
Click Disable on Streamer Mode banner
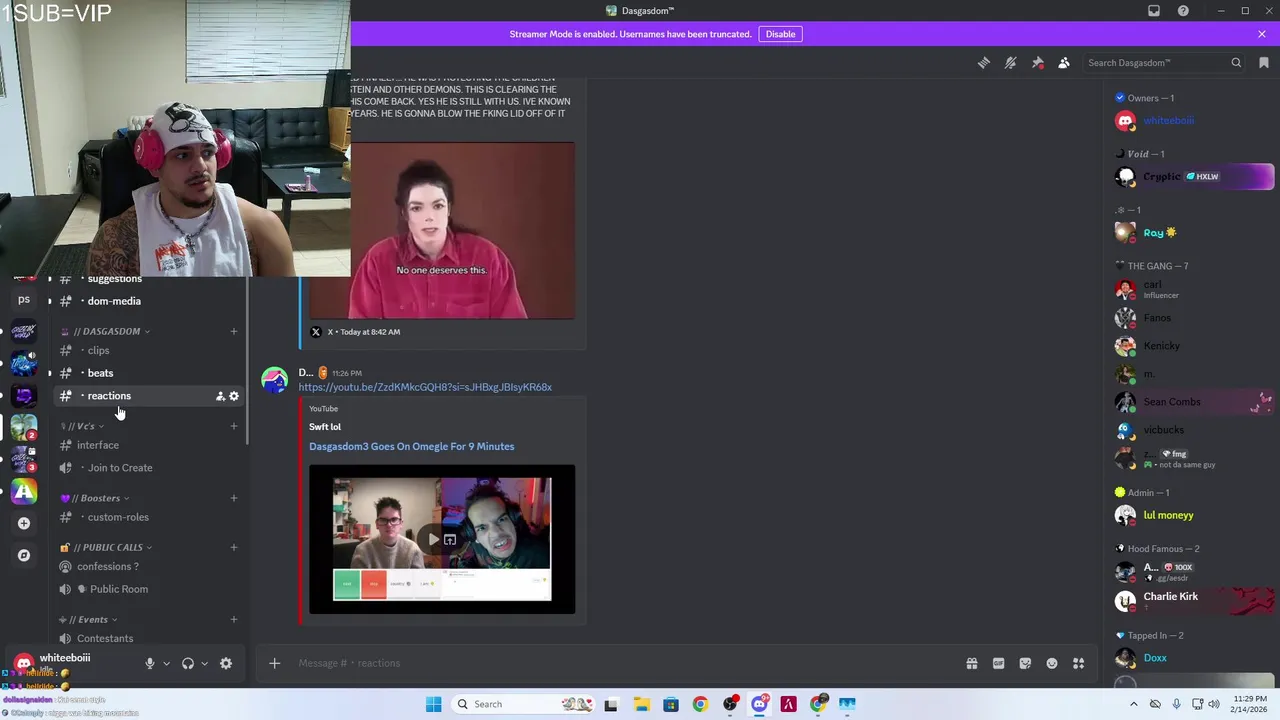pos(780,34)
